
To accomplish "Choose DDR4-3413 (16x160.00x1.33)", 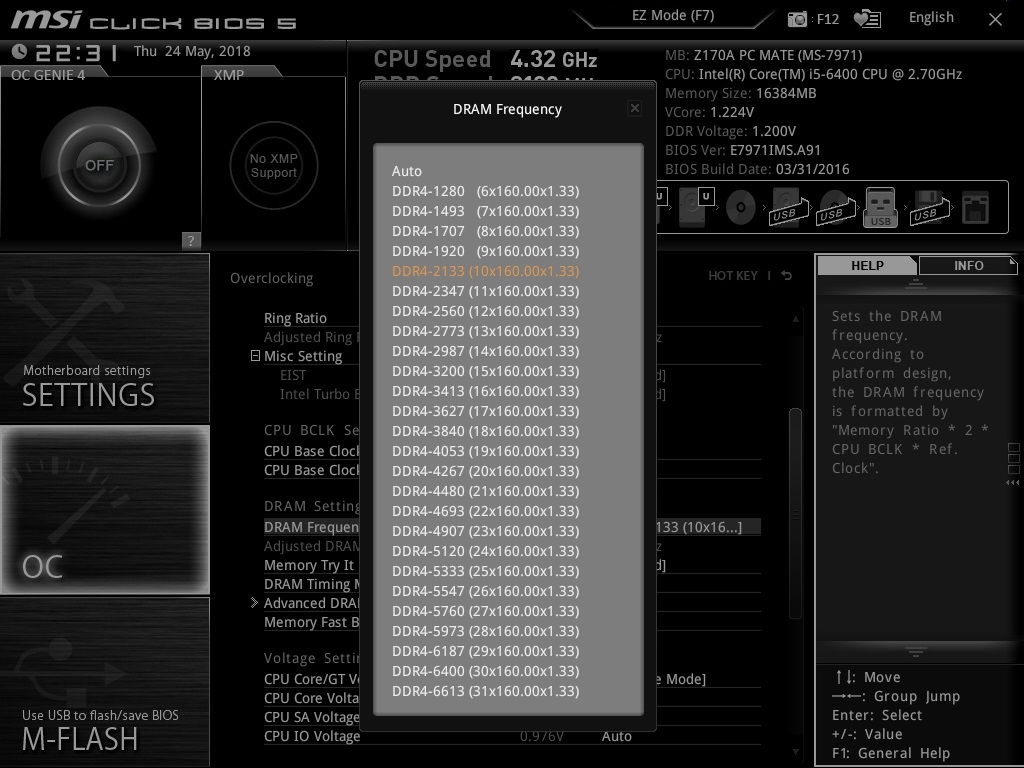I will [485, 391].
